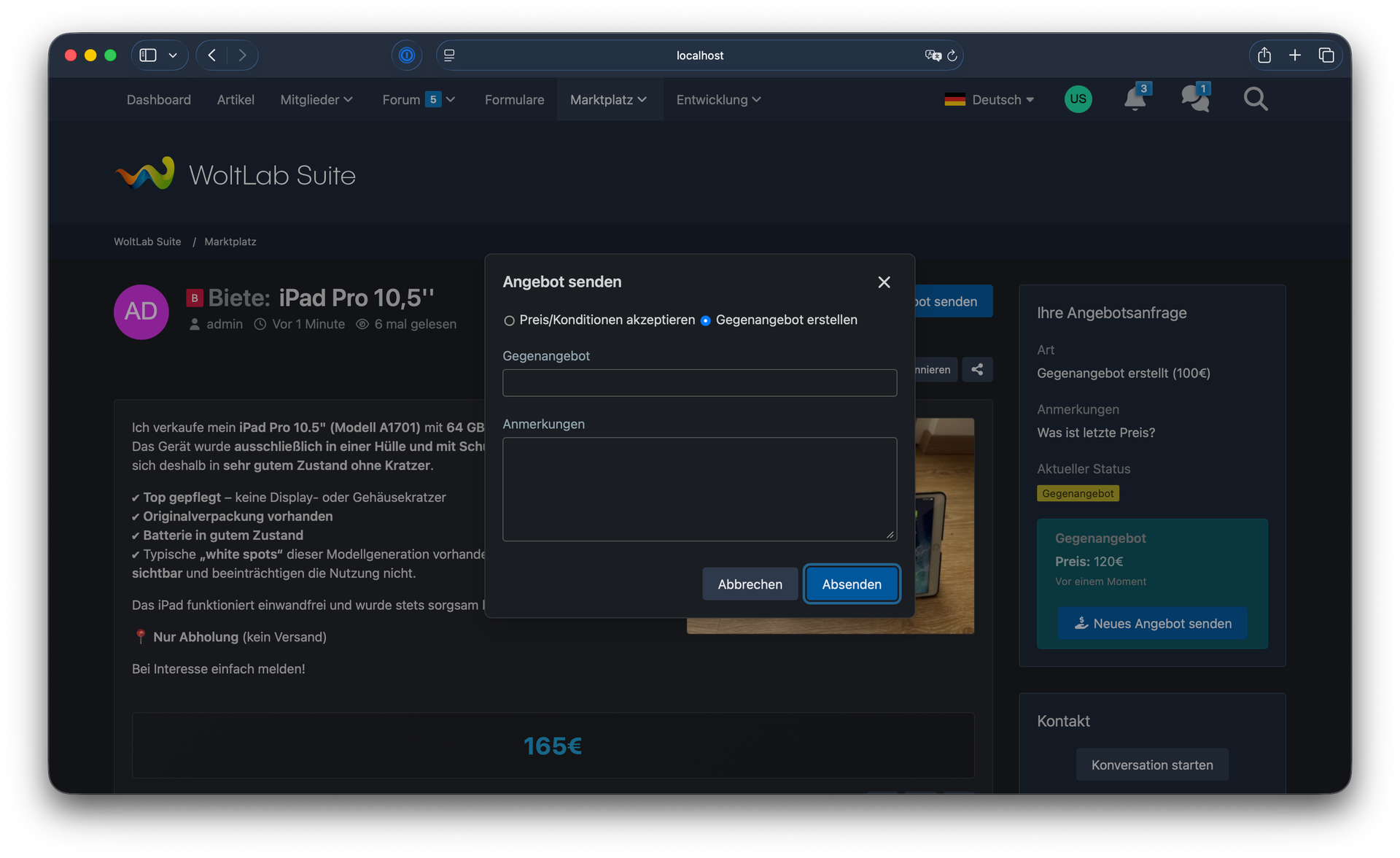1400x858 pixels.
Task: Click the Anmerkungen text area
Action: [699, 489]
